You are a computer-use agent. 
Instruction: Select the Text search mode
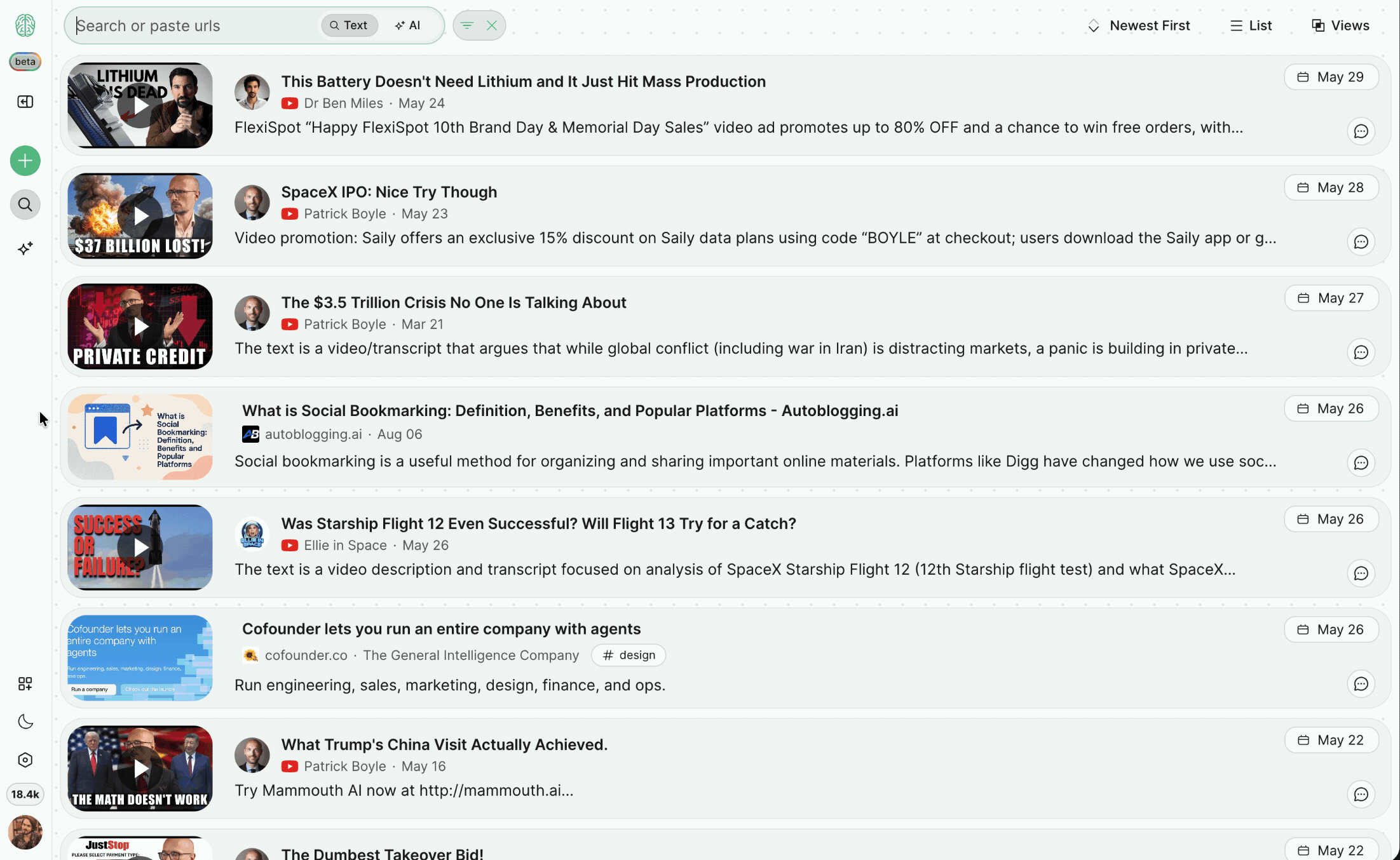tap(349, 25)
